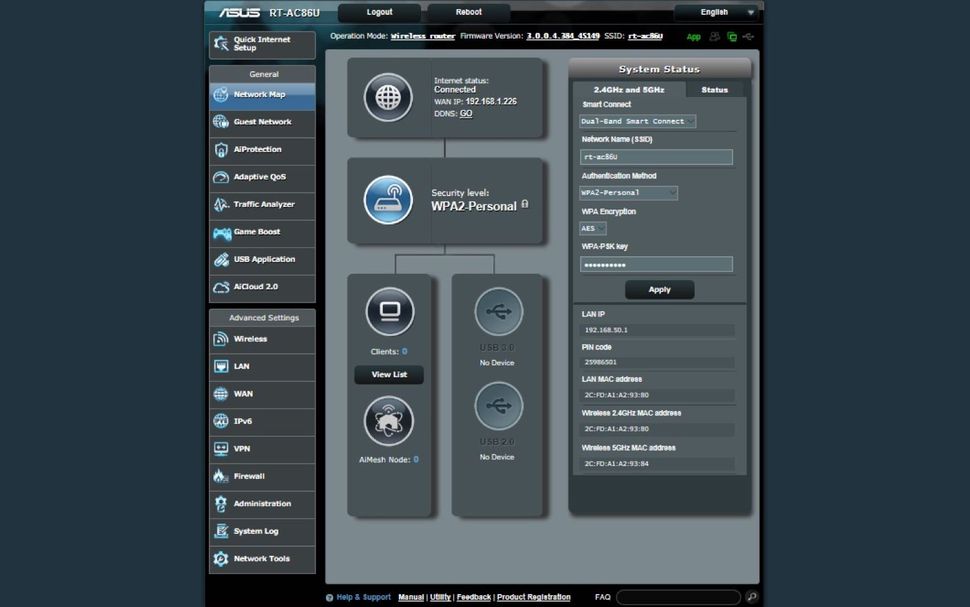Click the green App icon in header
The height and width of the screenshot is (607, 970).
pos(693,37)
